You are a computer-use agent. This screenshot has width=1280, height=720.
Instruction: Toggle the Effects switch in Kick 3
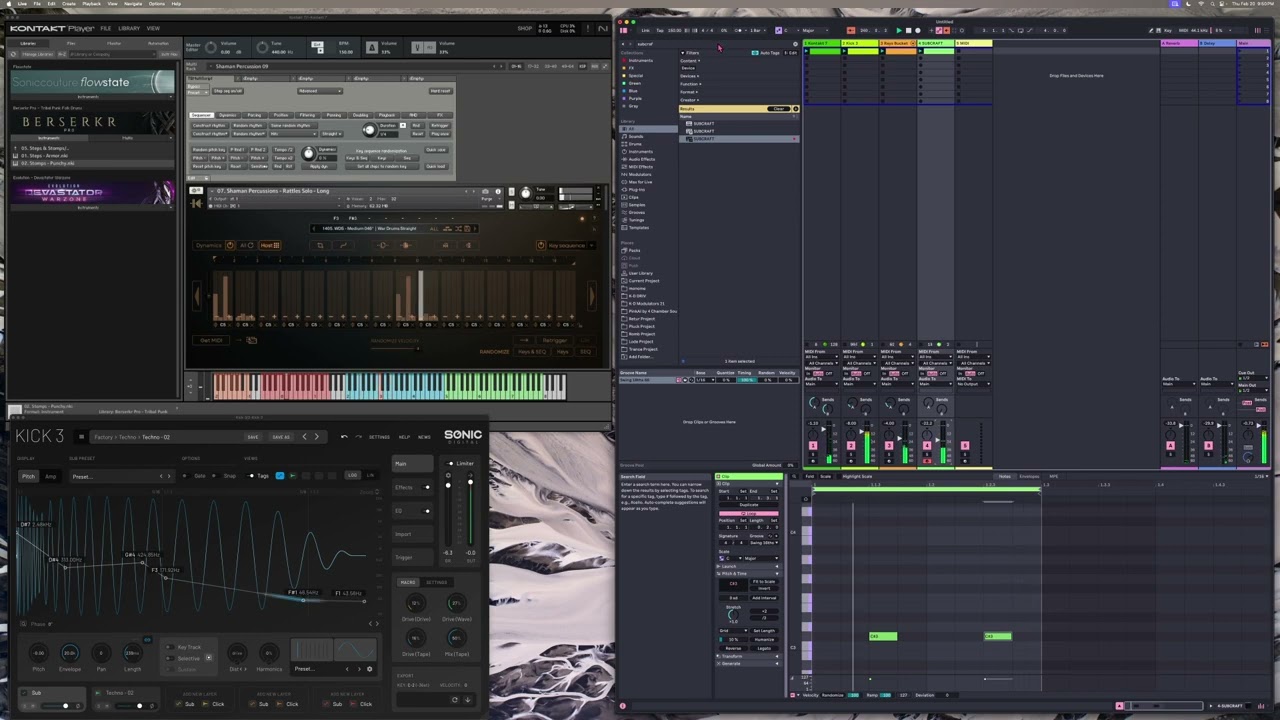tap(427, 487)
